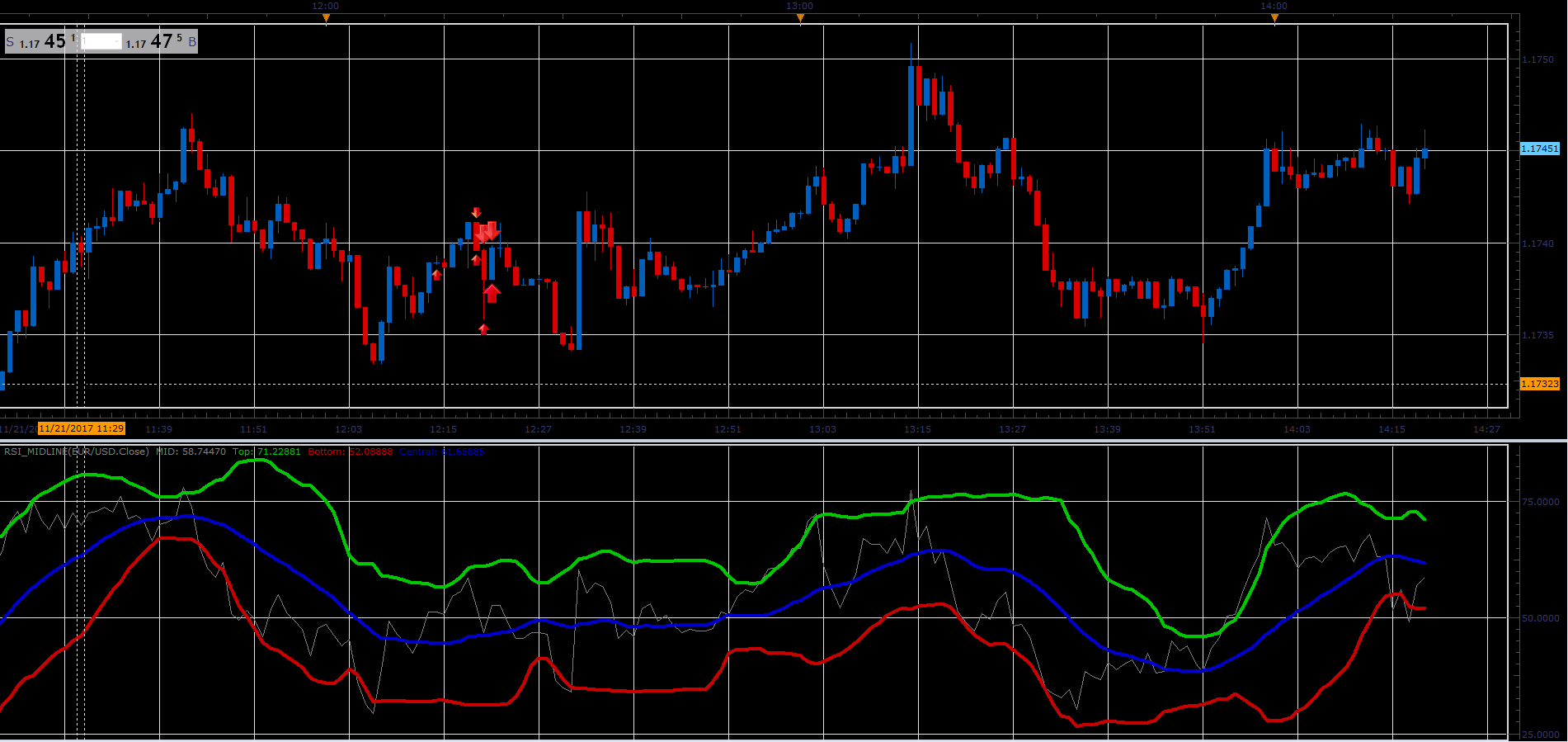Click the 1.1750 price axis label

tap(1537, 59)
